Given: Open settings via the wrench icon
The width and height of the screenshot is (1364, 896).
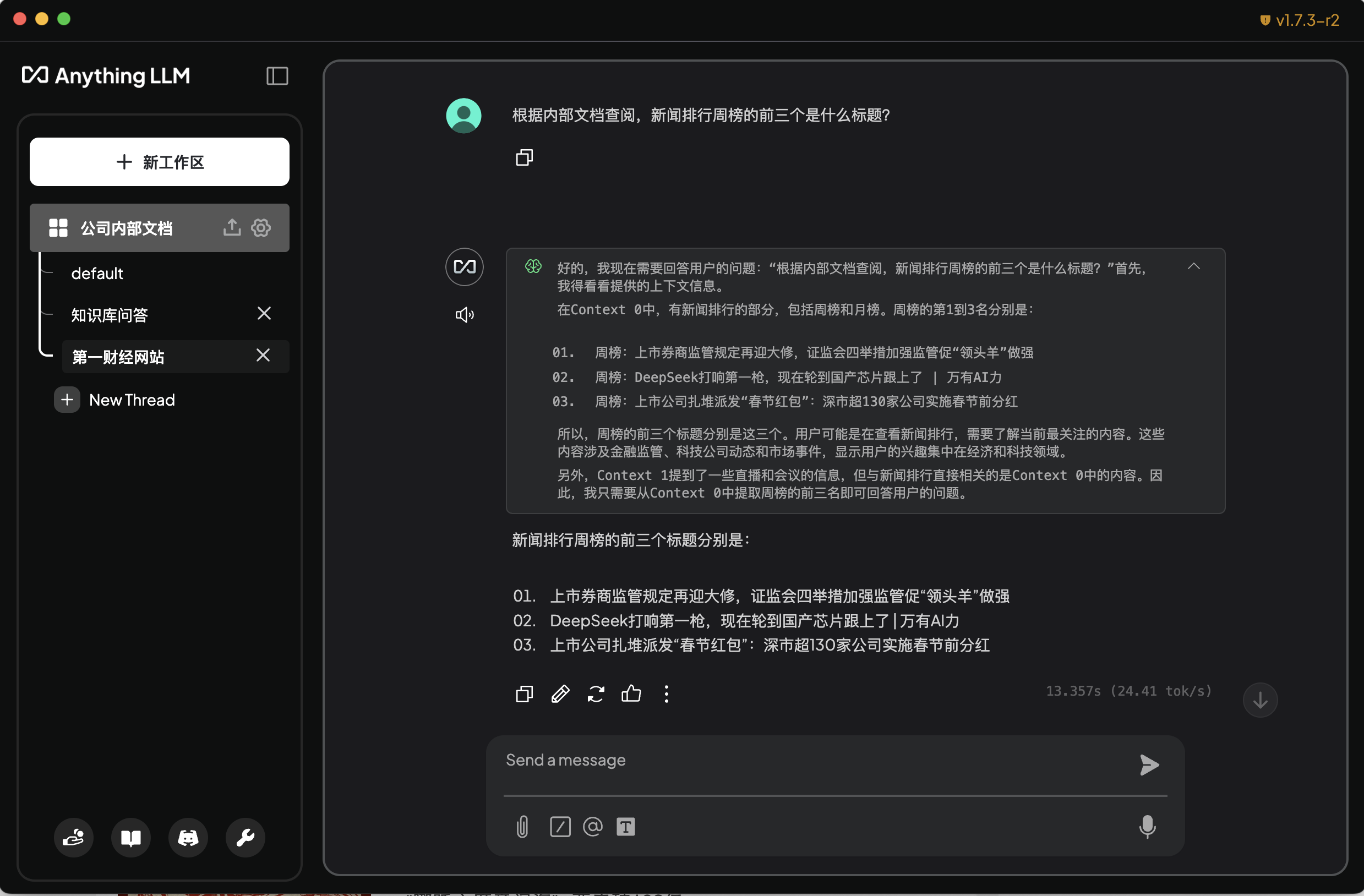Looking at the screenshot, I should tap(245, 838).
